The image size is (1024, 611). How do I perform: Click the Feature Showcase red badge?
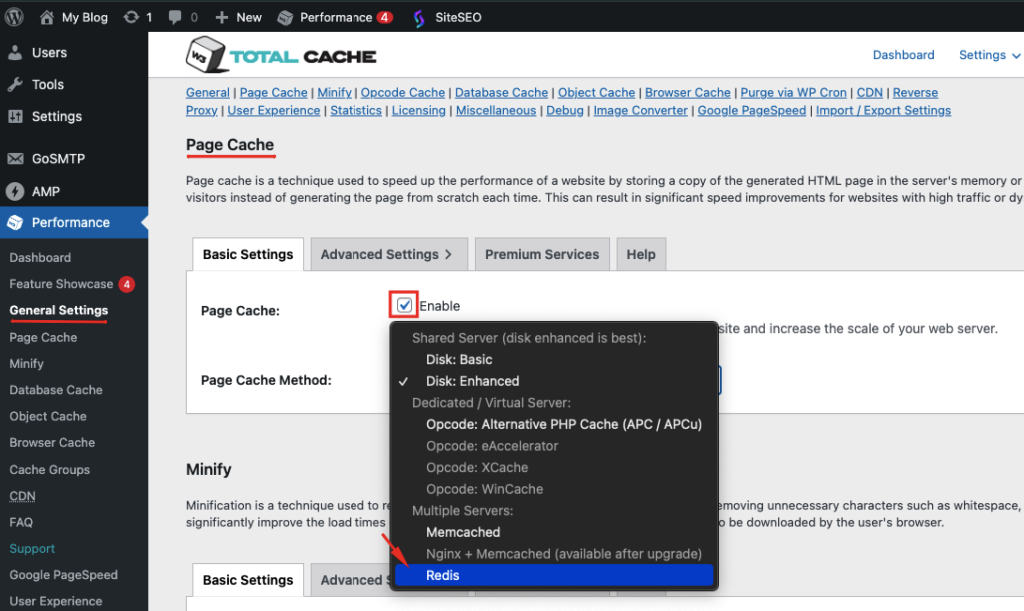point(127,284)
